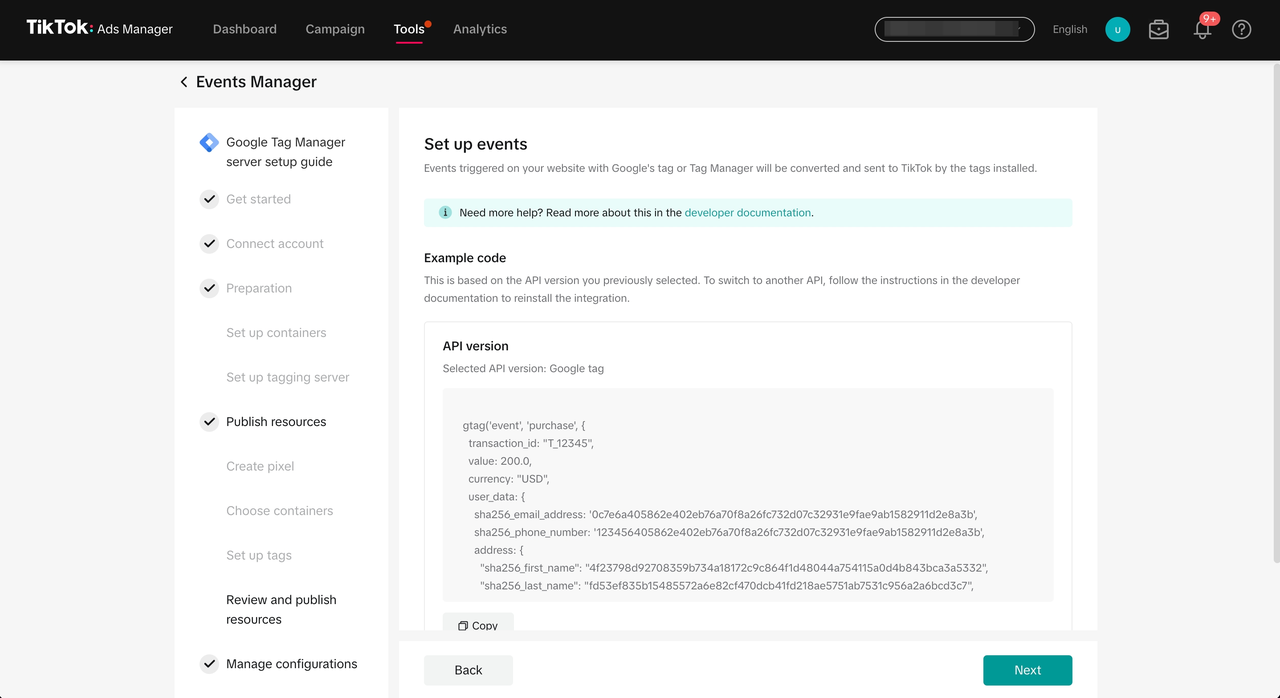Switch to the Analytics section
Viewport: 1280px width, 698px height.
pyautogui.click(x=480, y=29)
